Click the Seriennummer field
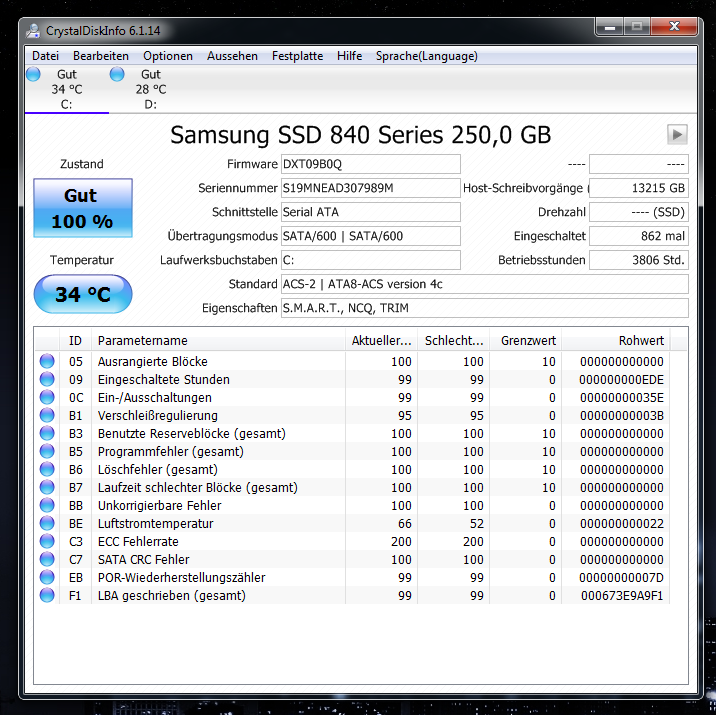This screenshot has height=715, width=716. click(x=370, y=188)
